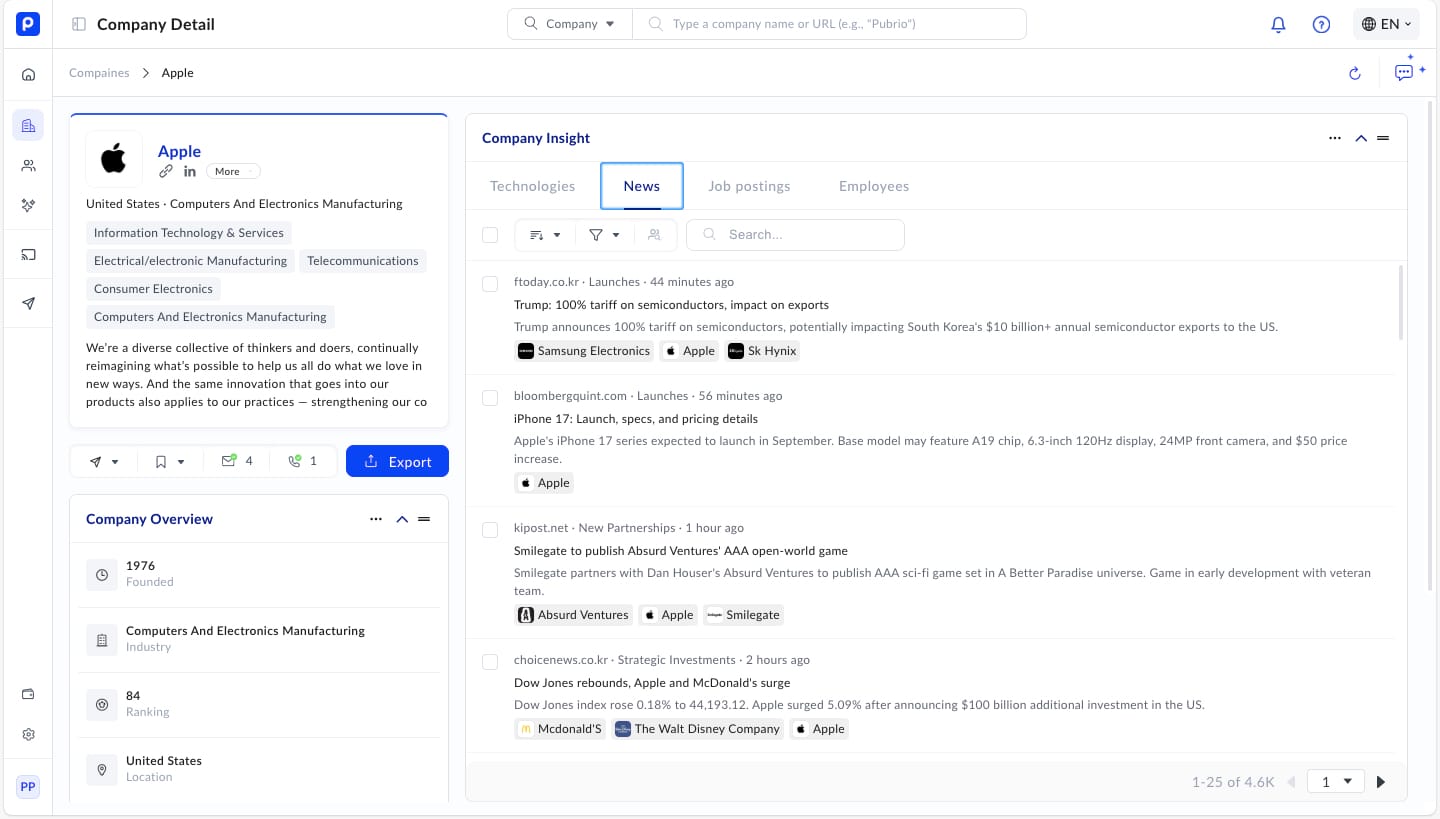Tick the Smilegate news article checkbox
The image size is (1440, 819).
coord(490,530)
